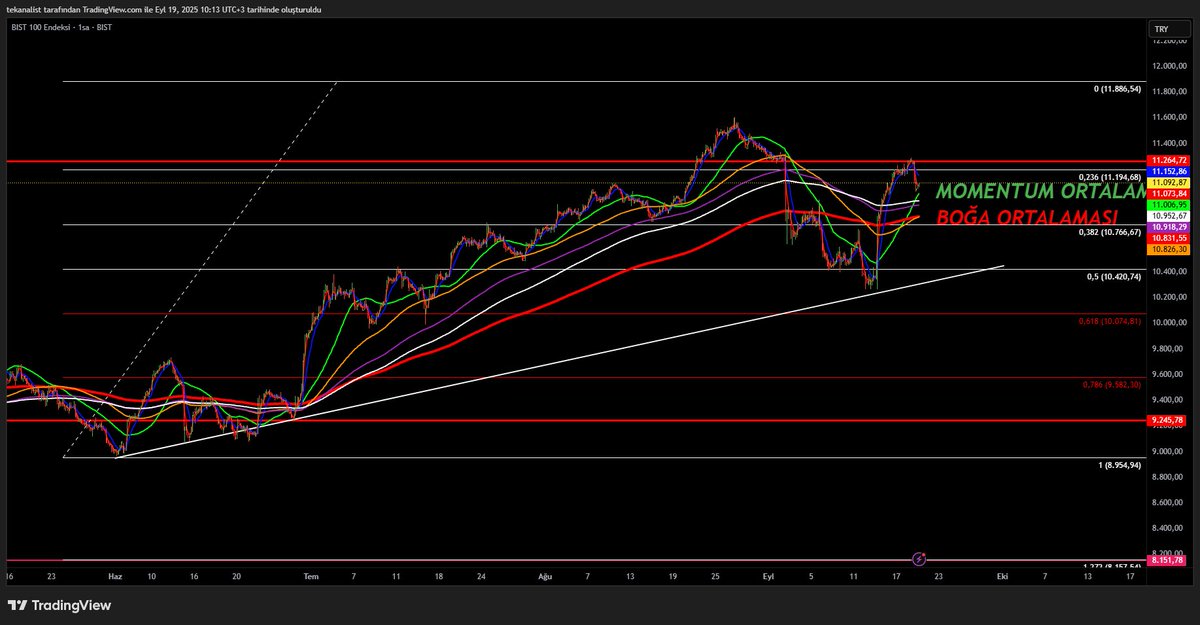Click the Eyl date label
The height and width of the screenshot is (625, 1200).
coord(768,577)
